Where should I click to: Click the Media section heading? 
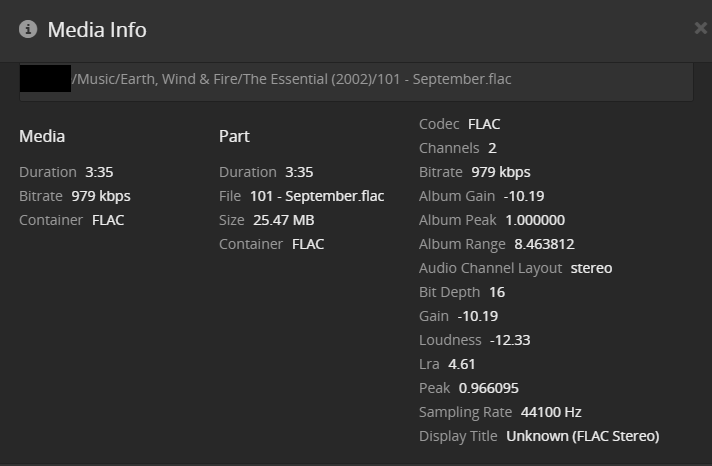coord(42,136)
